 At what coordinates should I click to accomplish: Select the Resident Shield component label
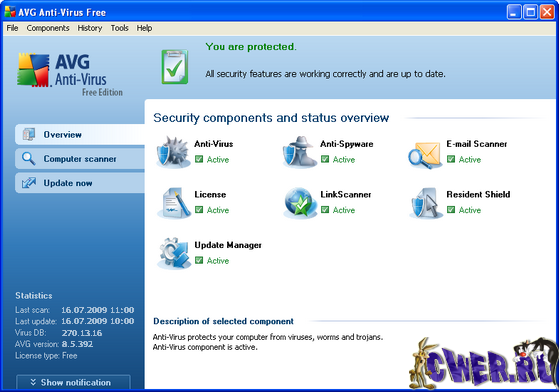click(x=478, y=195)
